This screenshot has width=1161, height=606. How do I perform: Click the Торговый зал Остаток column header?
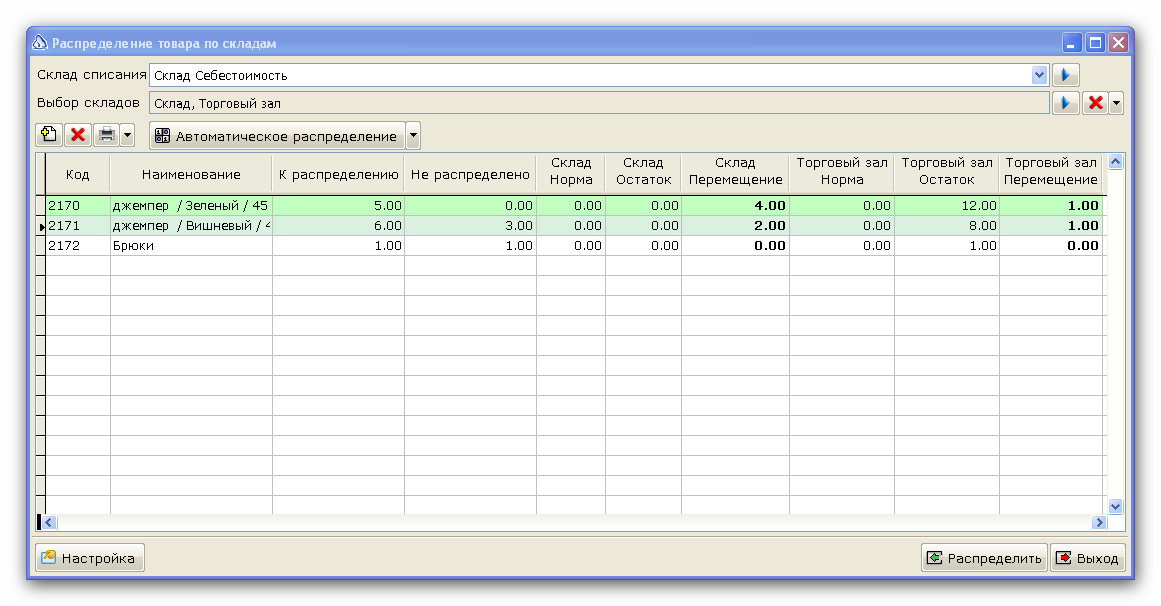pyautogui.click(x=947, y=171)
